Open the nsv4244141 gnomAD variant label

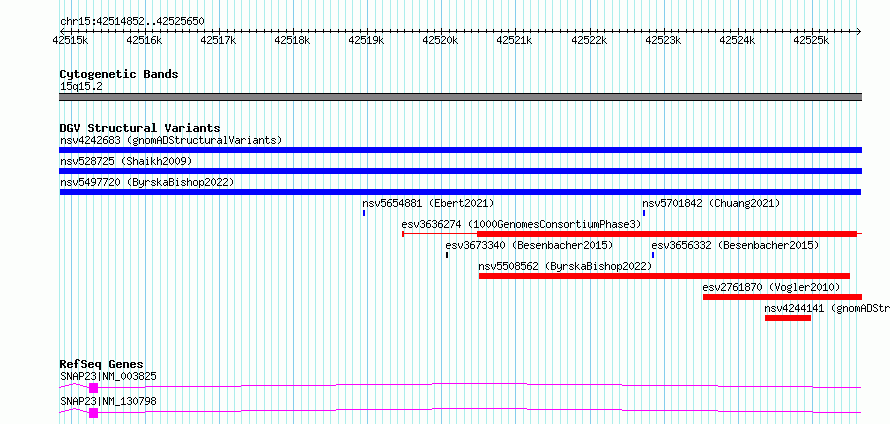[827, 308]
